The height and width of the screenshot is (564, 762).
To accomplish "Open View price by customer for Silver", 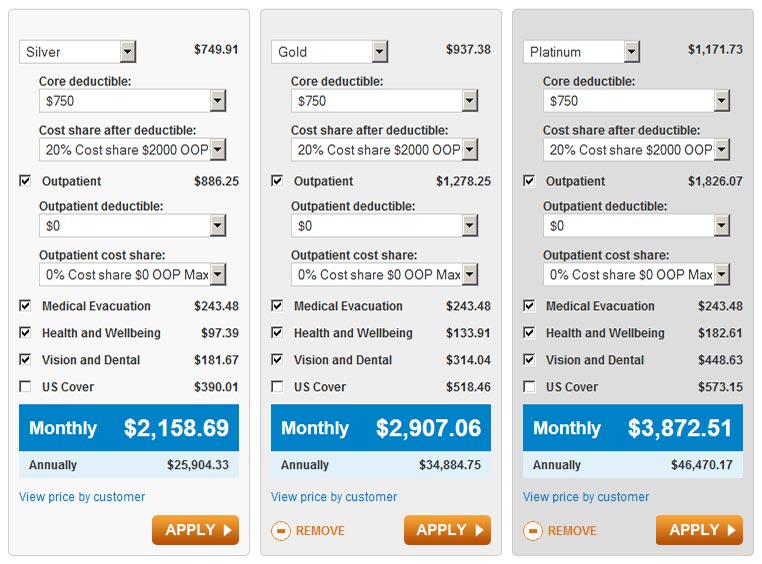I will pyautogui.click(x=82, y=496).
